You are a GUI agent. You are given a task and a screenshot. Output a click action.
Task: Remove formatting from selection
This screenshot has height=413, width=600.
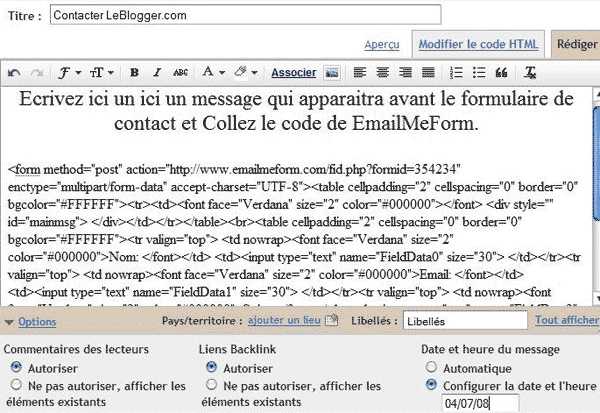(x=530, y=72)
